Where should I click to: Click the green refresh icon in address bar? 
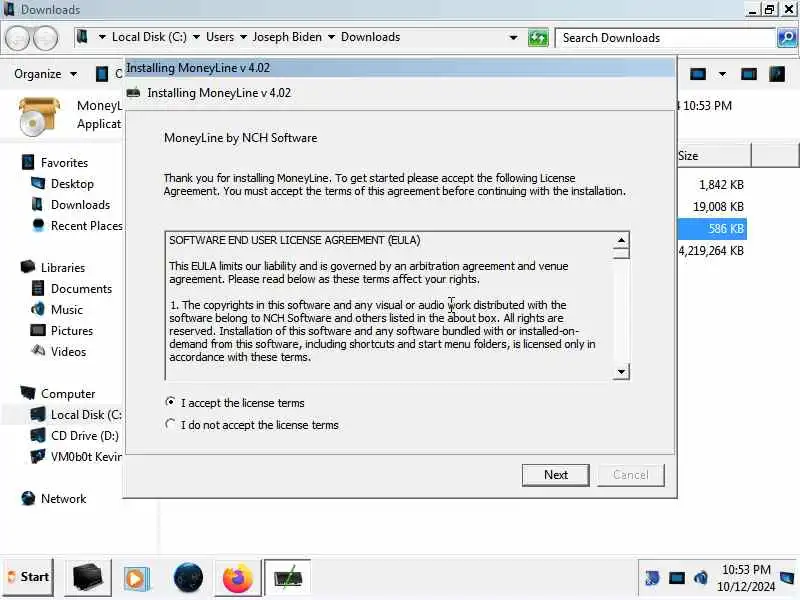click(x=538, y=38)
